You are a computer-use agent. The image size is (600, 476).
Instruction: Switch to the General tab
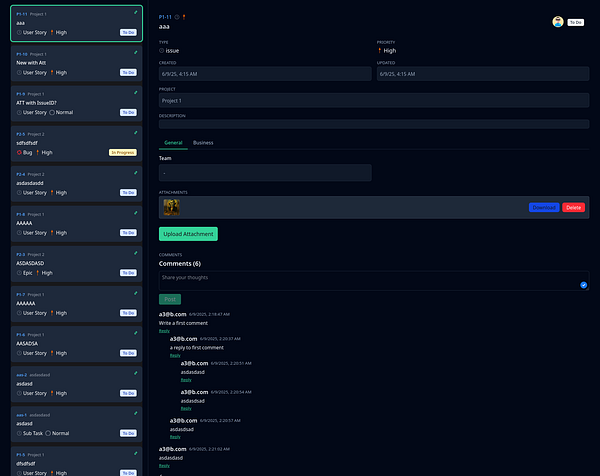click(173, 143)
